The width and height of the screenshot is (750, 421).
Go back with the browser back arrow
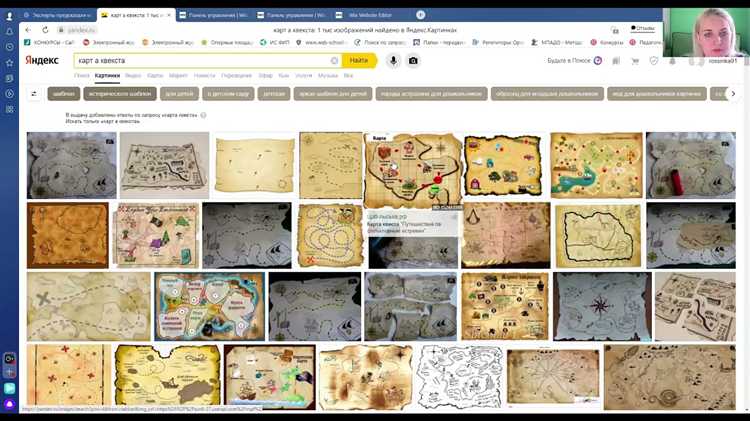tap(28, 30)
